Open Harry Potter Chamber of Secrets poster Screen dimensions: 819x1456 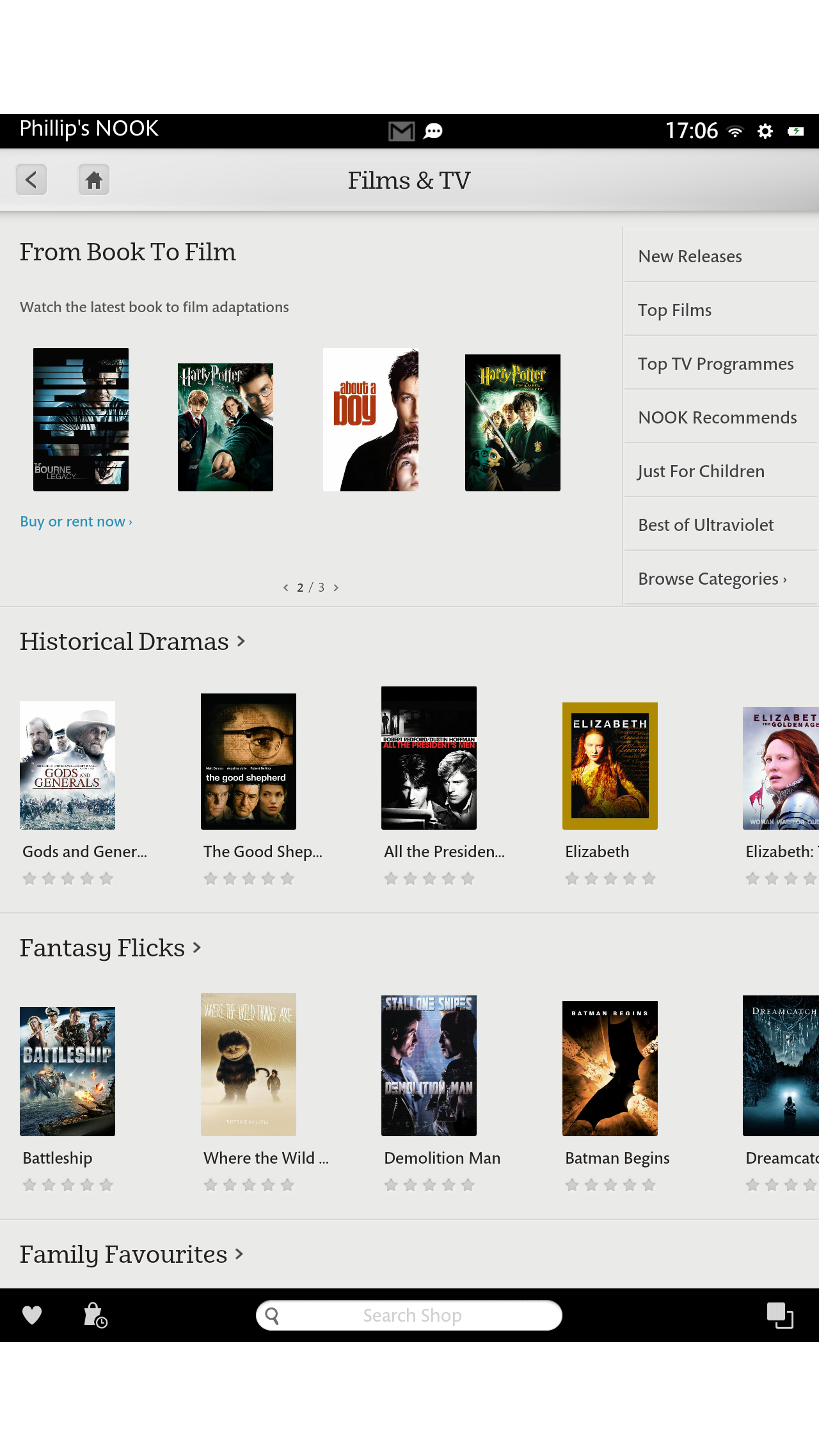pyautogui.click(x=513, y=423)
